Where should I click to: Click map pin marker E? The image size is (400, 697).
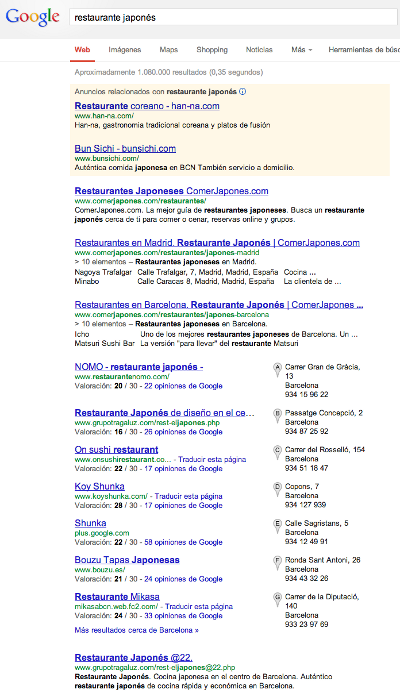point(278,525)
